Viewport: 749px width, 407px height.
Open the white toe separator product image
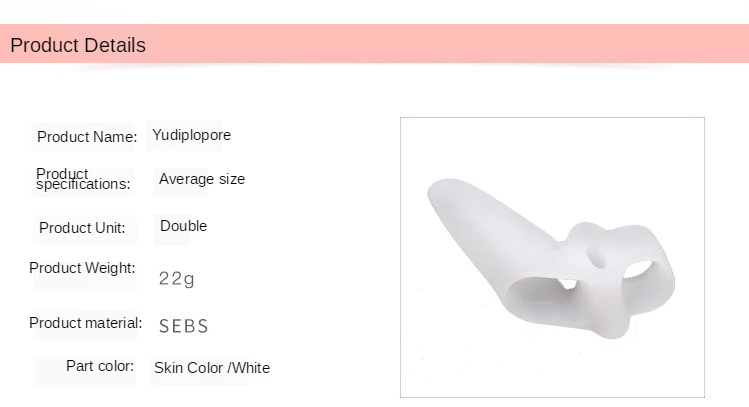coord(552,257)
